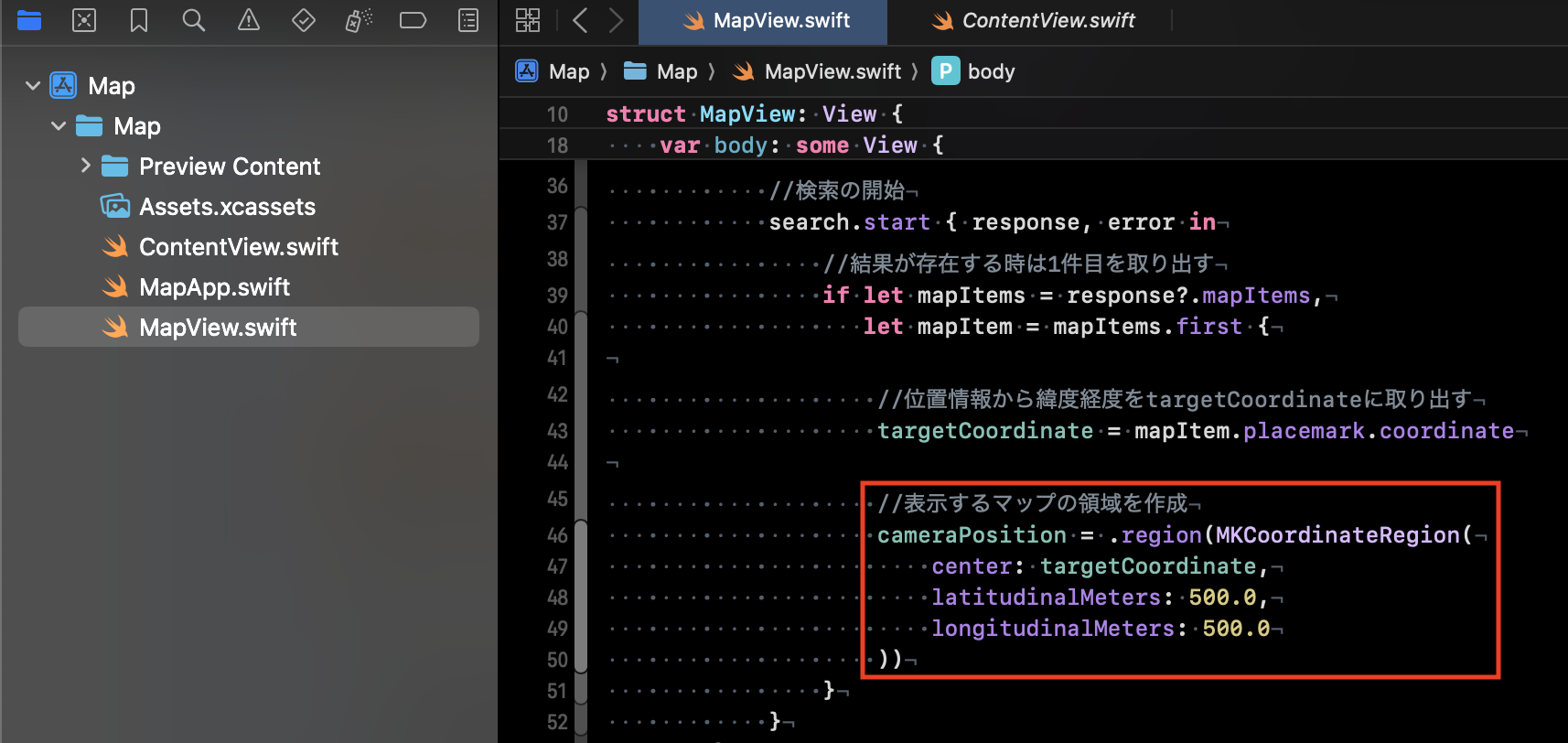Expand the Preview Content folder
Image resolution: width=1568 pixels, height=743 pixels.
[85, 166]
